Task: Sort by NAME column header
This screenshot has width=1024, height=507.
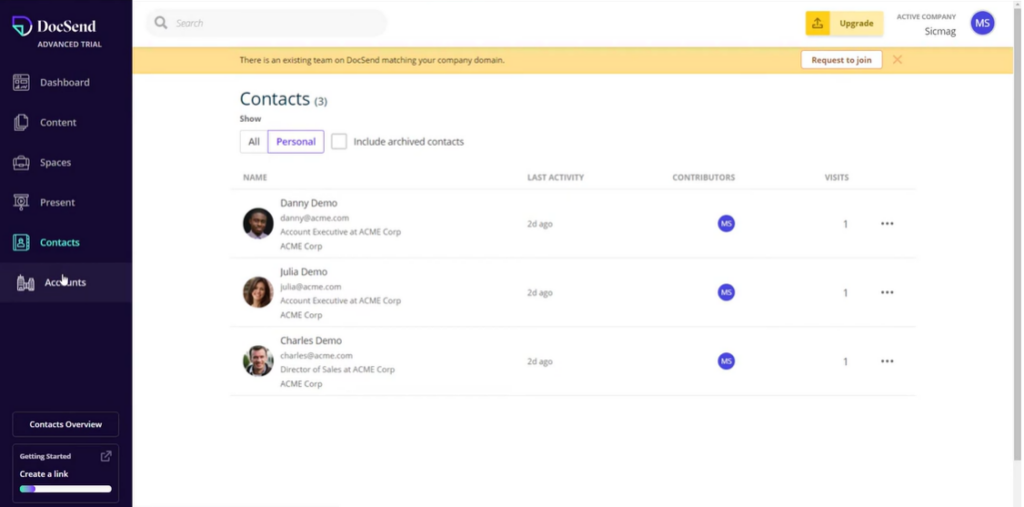Action: 255,177
